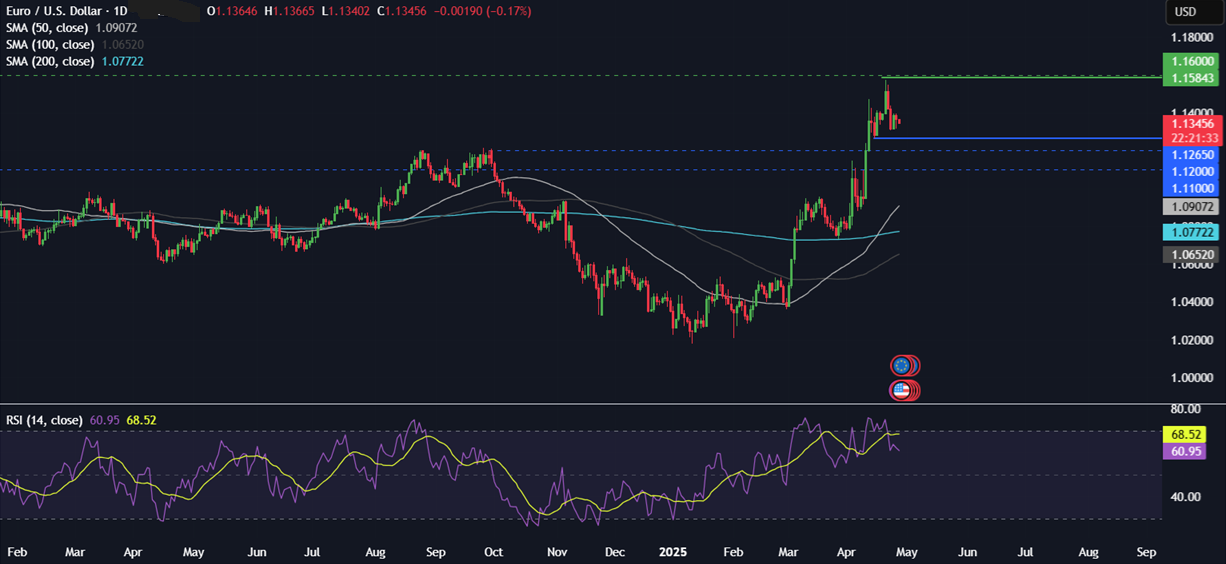Screen dimensions: 1226x564
Task: Click the change value −0.00190 (−0.17%)
Action: (484, 11)
